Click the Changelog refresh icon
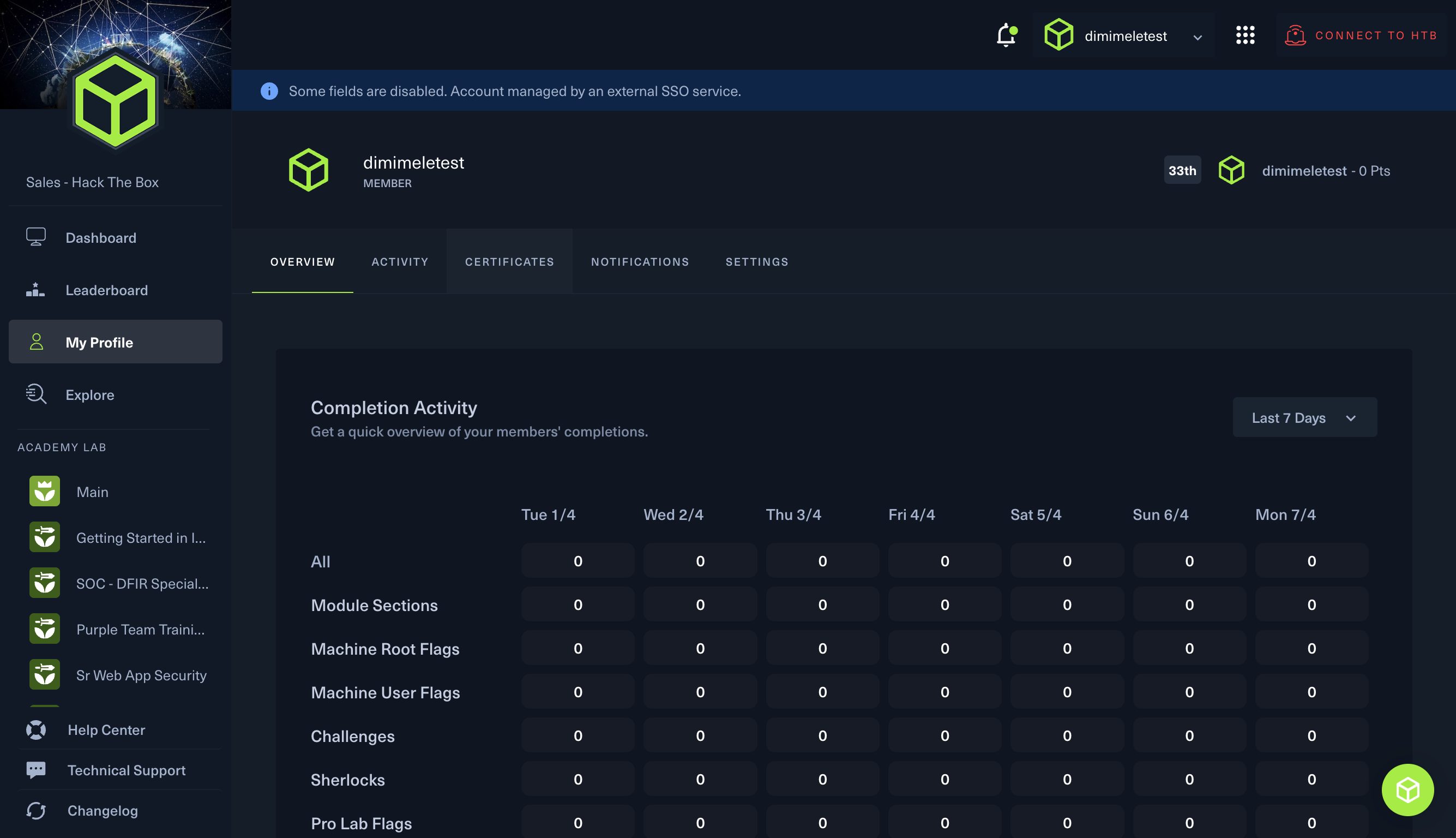This screenshot has height=838, width=1456. 35,810
